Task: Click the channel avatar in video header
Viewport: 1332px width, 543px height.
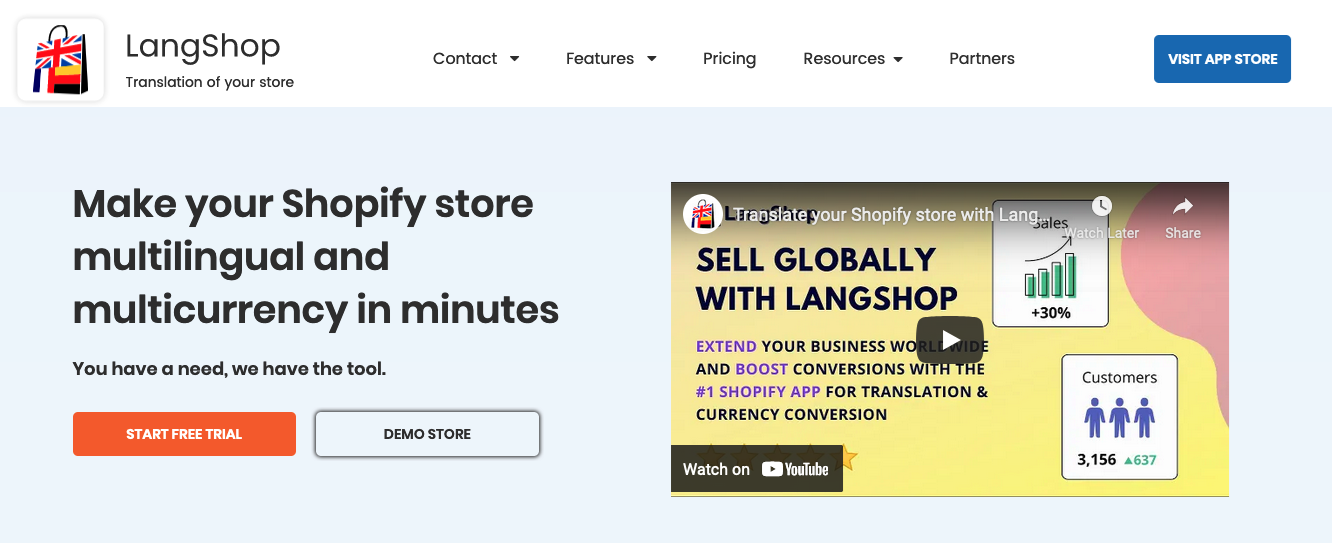Action: click(703, 214)
